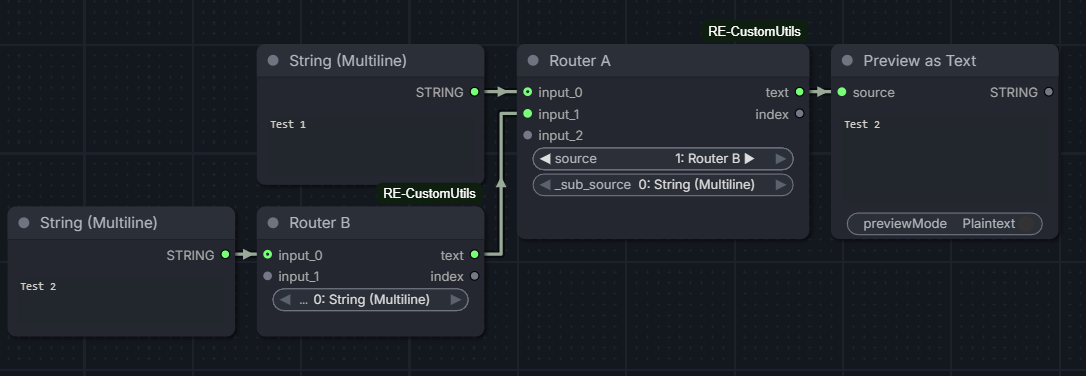Select title of String (Multiline) node above Router B
Screen dimensions: 1086x376
click(x=348, y=61)
